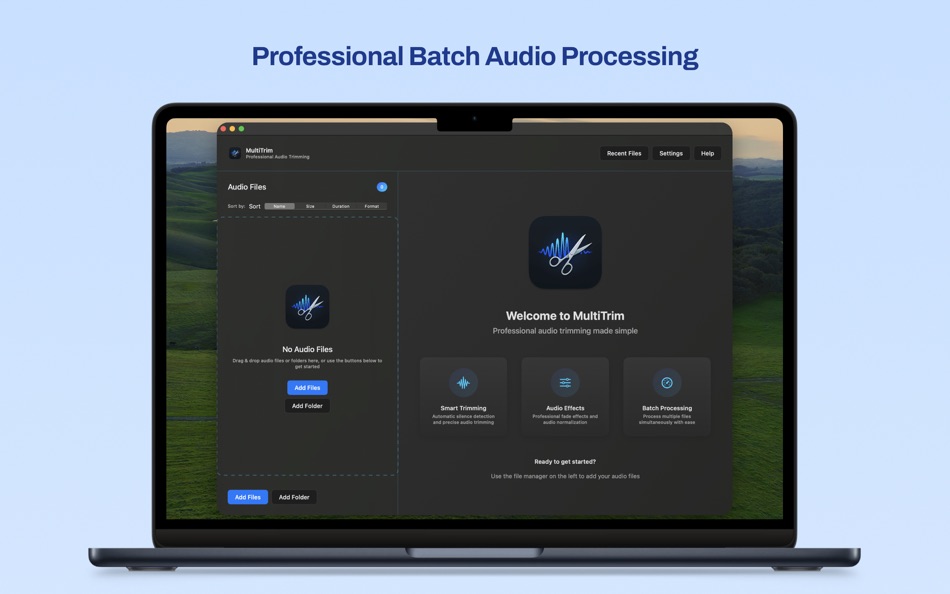The width and height of the screenshot is (950, 594).
Task: Open the Recent Files panel
Action: pyautogui.click(x=623, y=153)
